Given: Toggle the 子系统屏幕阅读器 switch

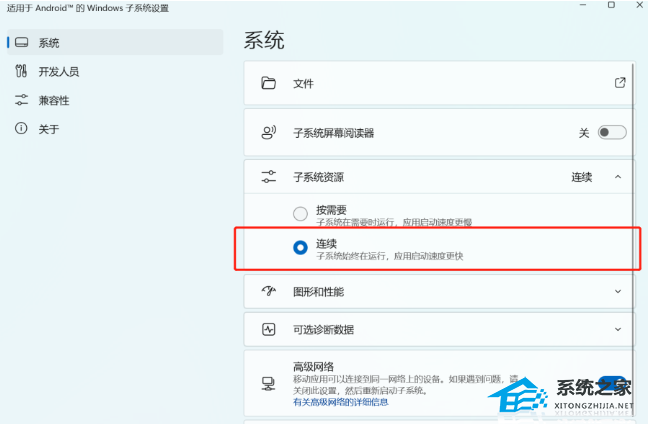Looking at the screenshot, I should tap(611, 132).
